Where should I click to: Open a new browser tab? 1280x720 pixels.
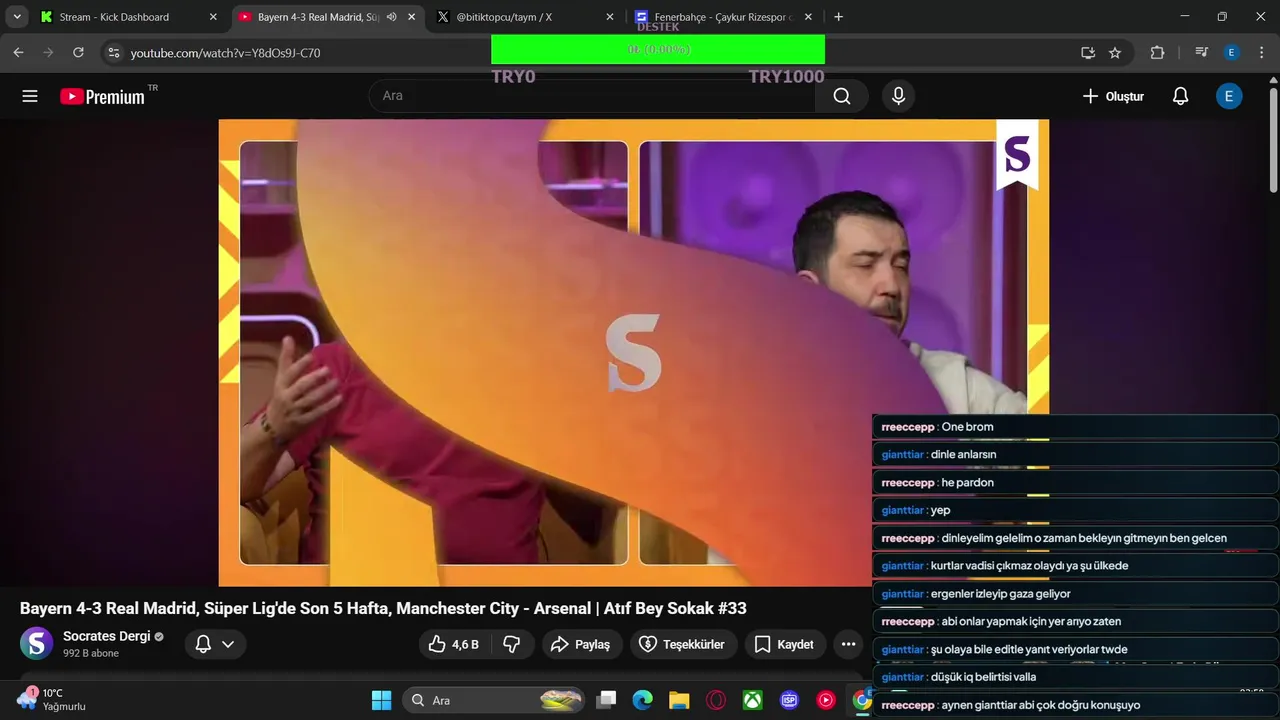coord(838,17)
